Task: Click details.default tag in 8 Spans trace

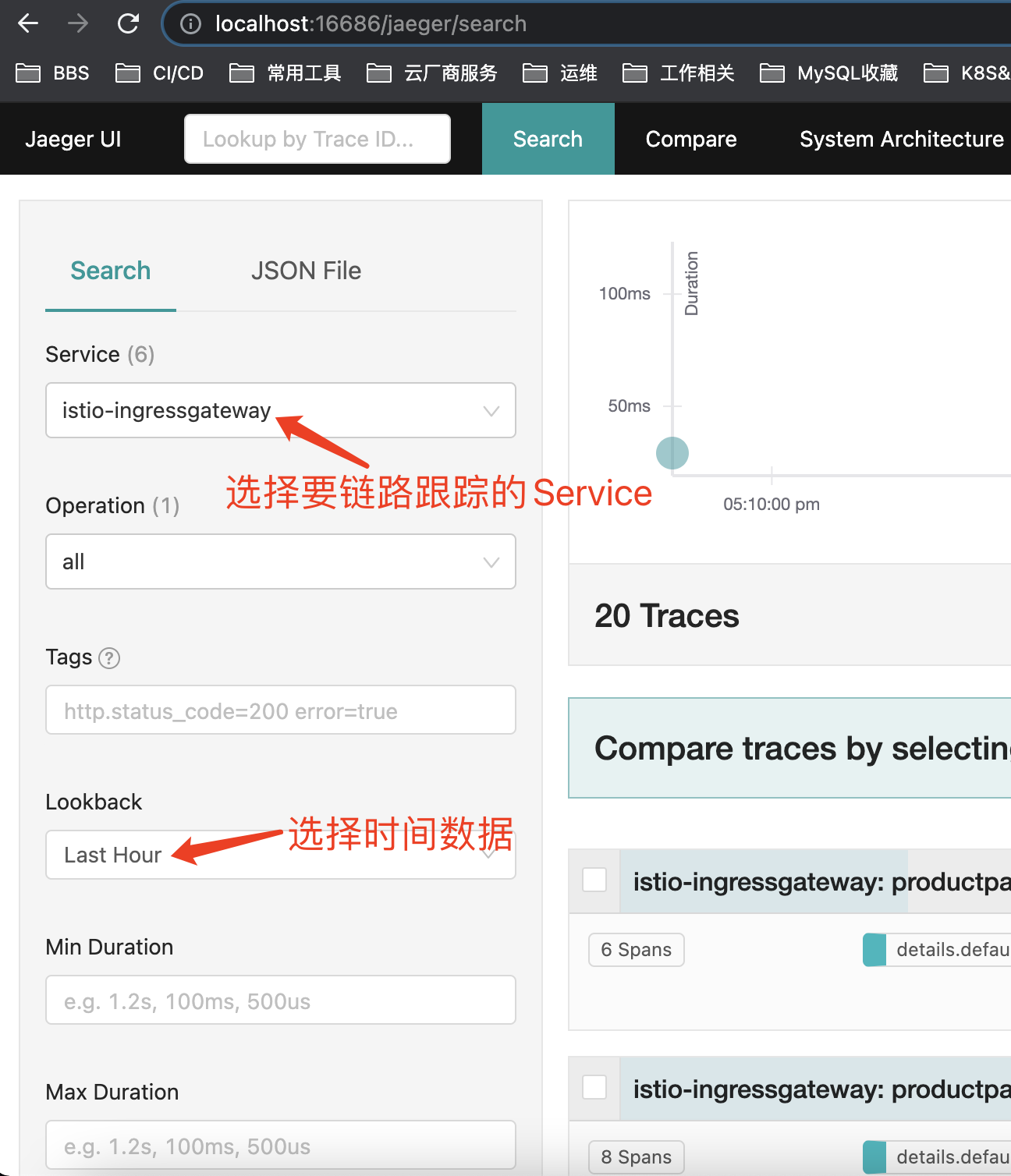Action: [938, 1157]
